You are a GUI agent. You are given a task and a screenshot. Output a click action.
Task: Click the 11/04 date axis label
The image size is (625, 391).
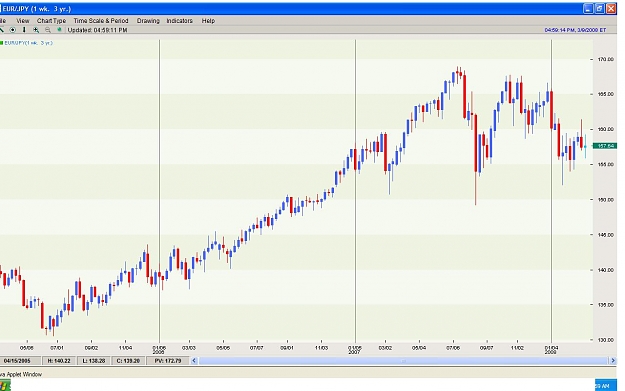coord(125,348)
